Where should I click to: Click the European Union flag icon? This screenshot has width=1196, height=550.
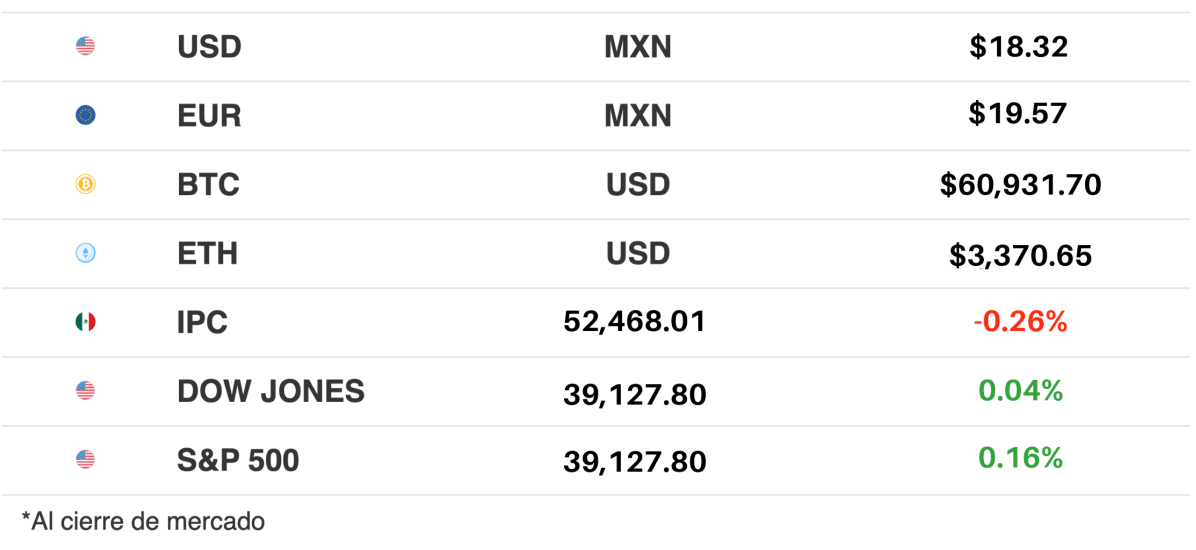pos(85,115)
